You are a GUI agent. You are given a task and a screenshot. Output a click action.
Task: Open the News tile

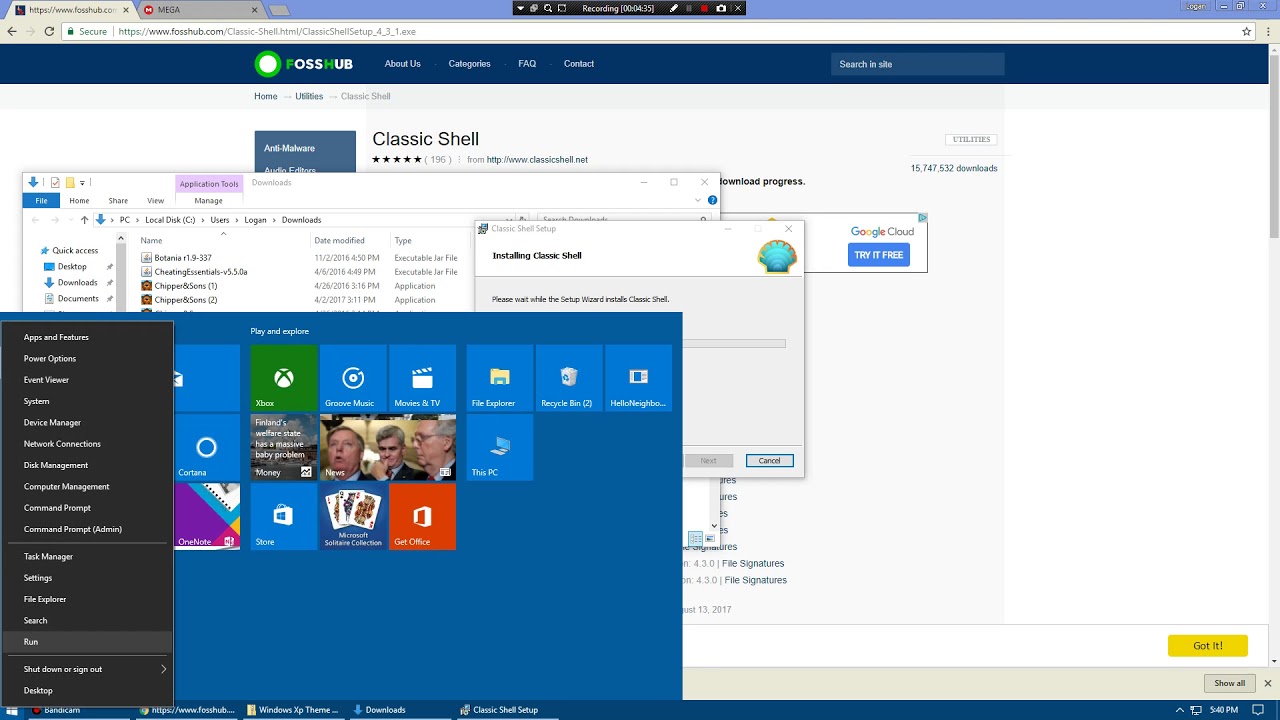[388, 447]
